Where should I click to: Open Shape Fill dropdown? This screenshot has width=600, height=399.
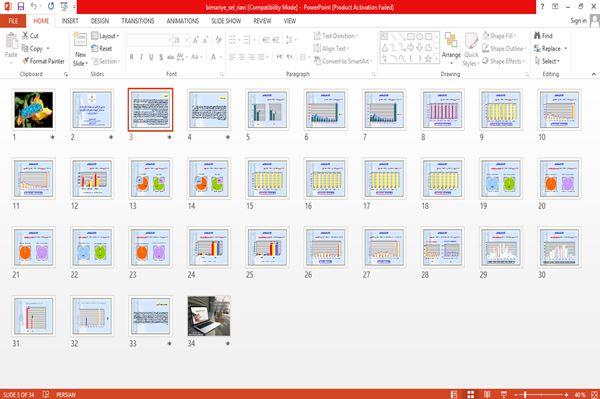499,36
